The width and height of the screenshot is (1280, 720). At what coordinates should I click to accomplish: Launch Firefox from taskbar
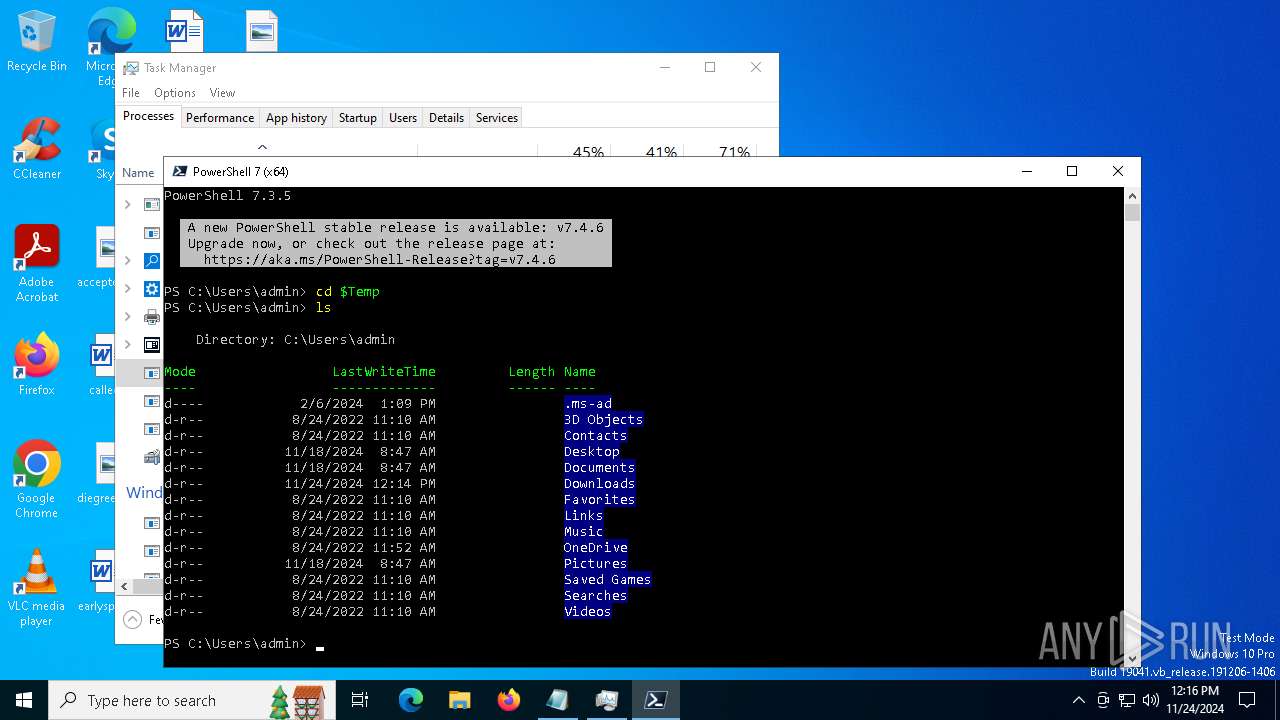tap(509, 700)
